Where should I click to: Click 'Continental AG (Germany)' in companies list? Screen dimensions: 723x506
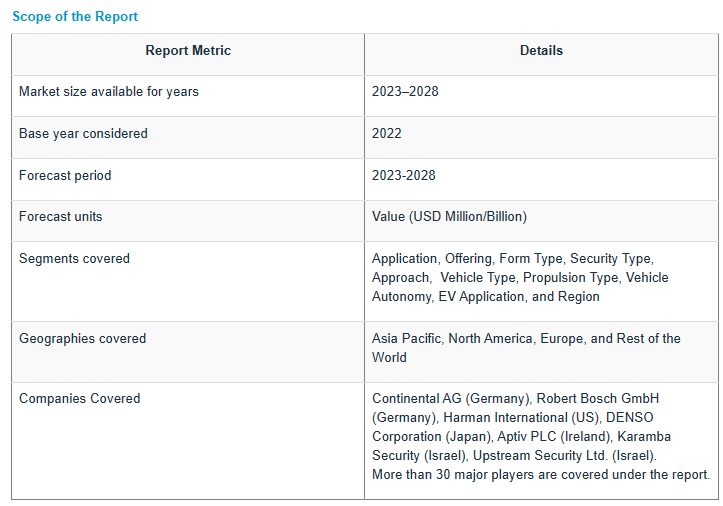pos(450,399)
